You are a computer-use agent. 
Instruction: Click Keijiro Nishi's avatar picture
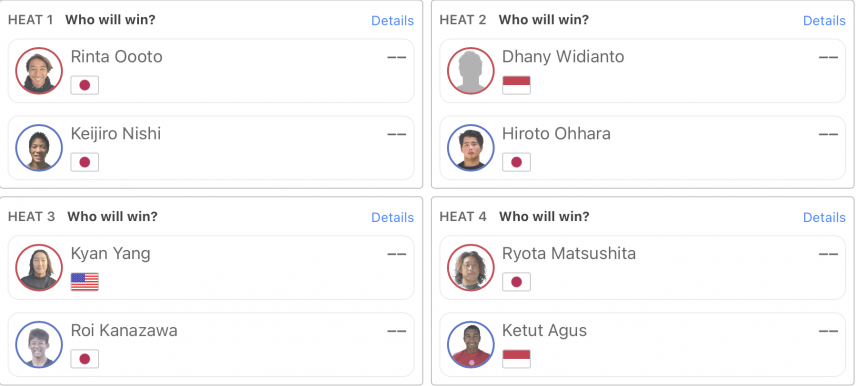39,148
